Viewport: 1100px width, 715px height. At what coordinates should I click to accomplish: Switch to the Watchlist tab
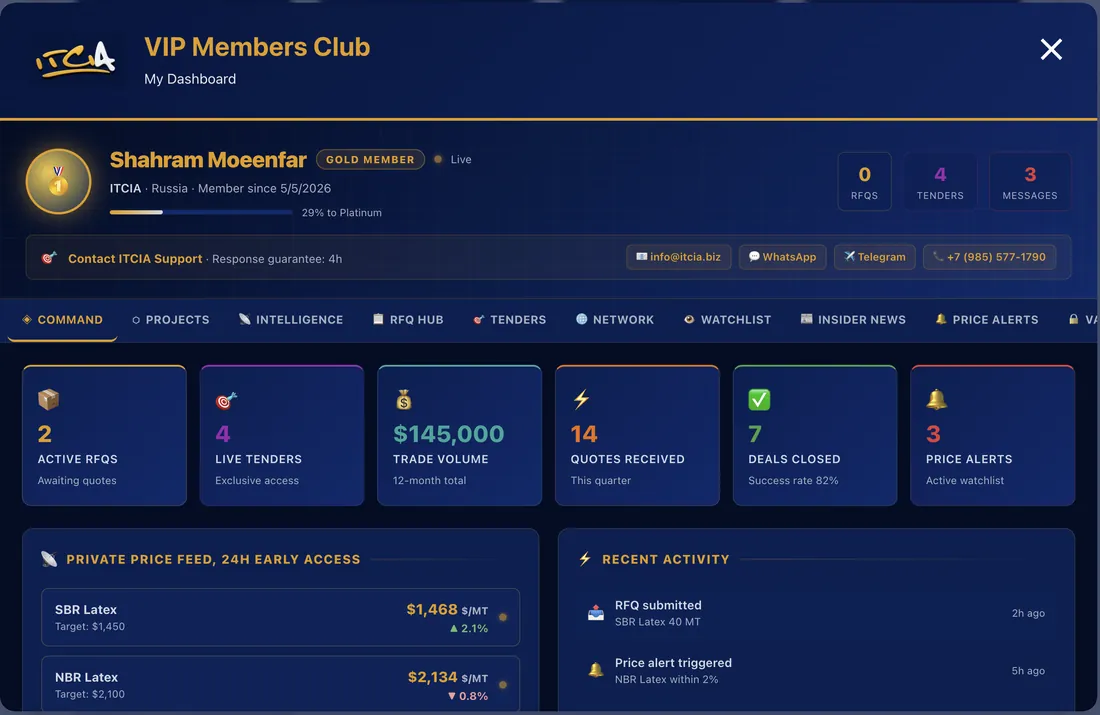(x=727, y=319)
